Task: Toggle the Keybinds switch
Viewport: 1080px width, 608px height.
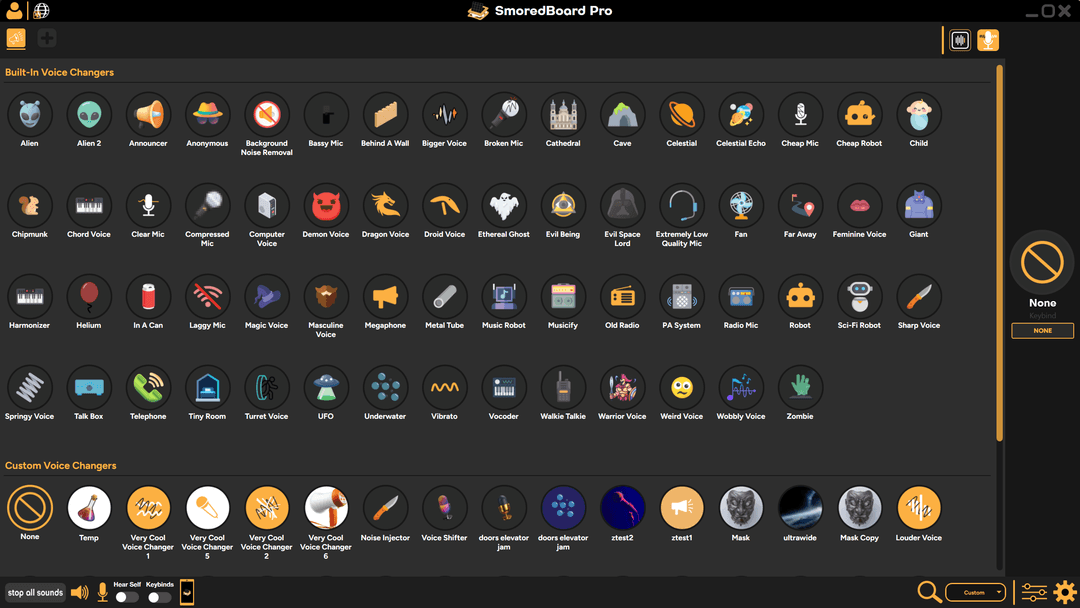Action: [x=159, y=597]
